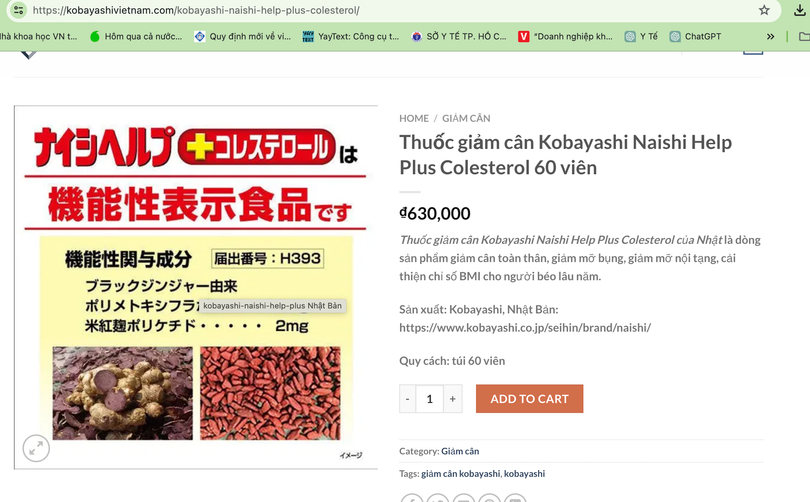Viewport: 810px width, 502px height.
Task: Open the giảm cân kobayashi tag link
Action: click(461, 474)
